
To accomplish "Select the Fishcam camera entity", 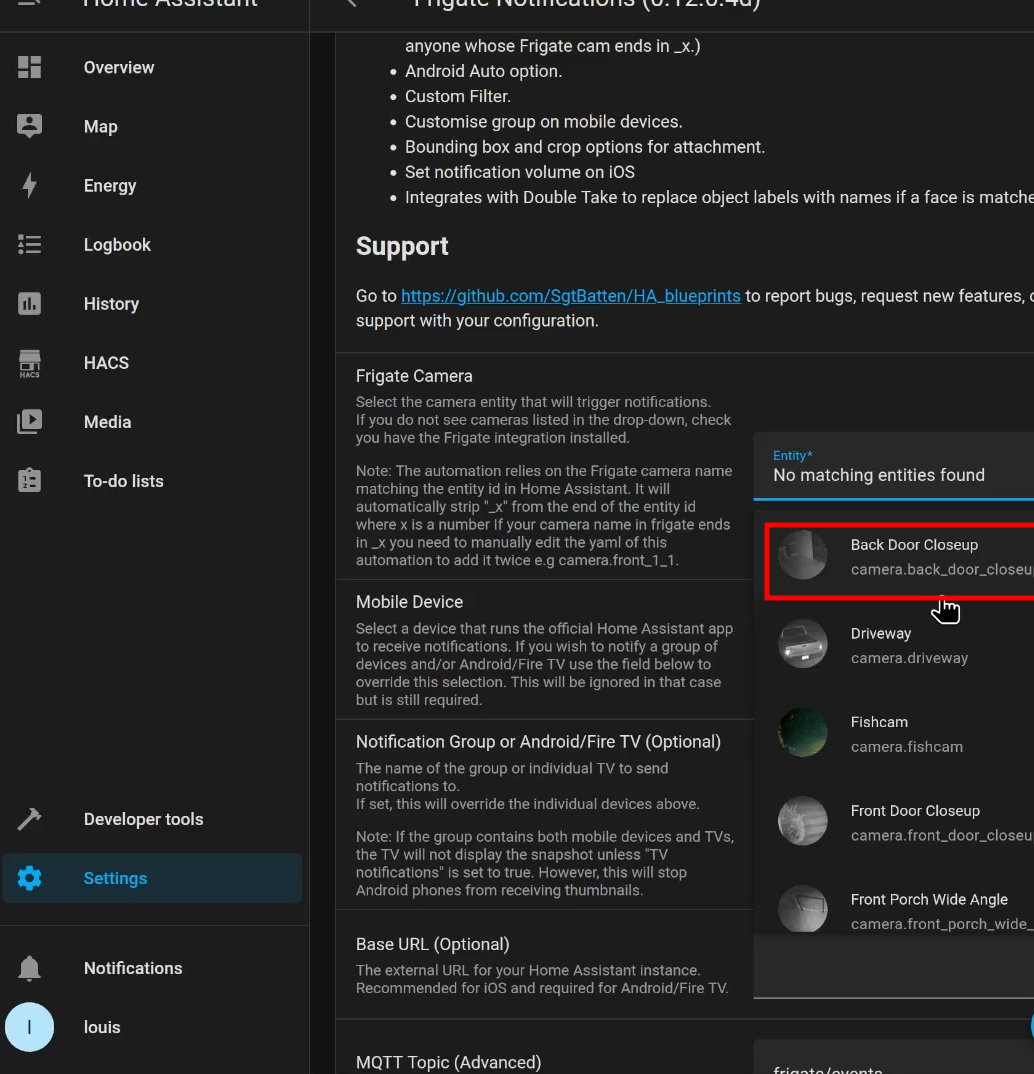I will pos(894,734).
